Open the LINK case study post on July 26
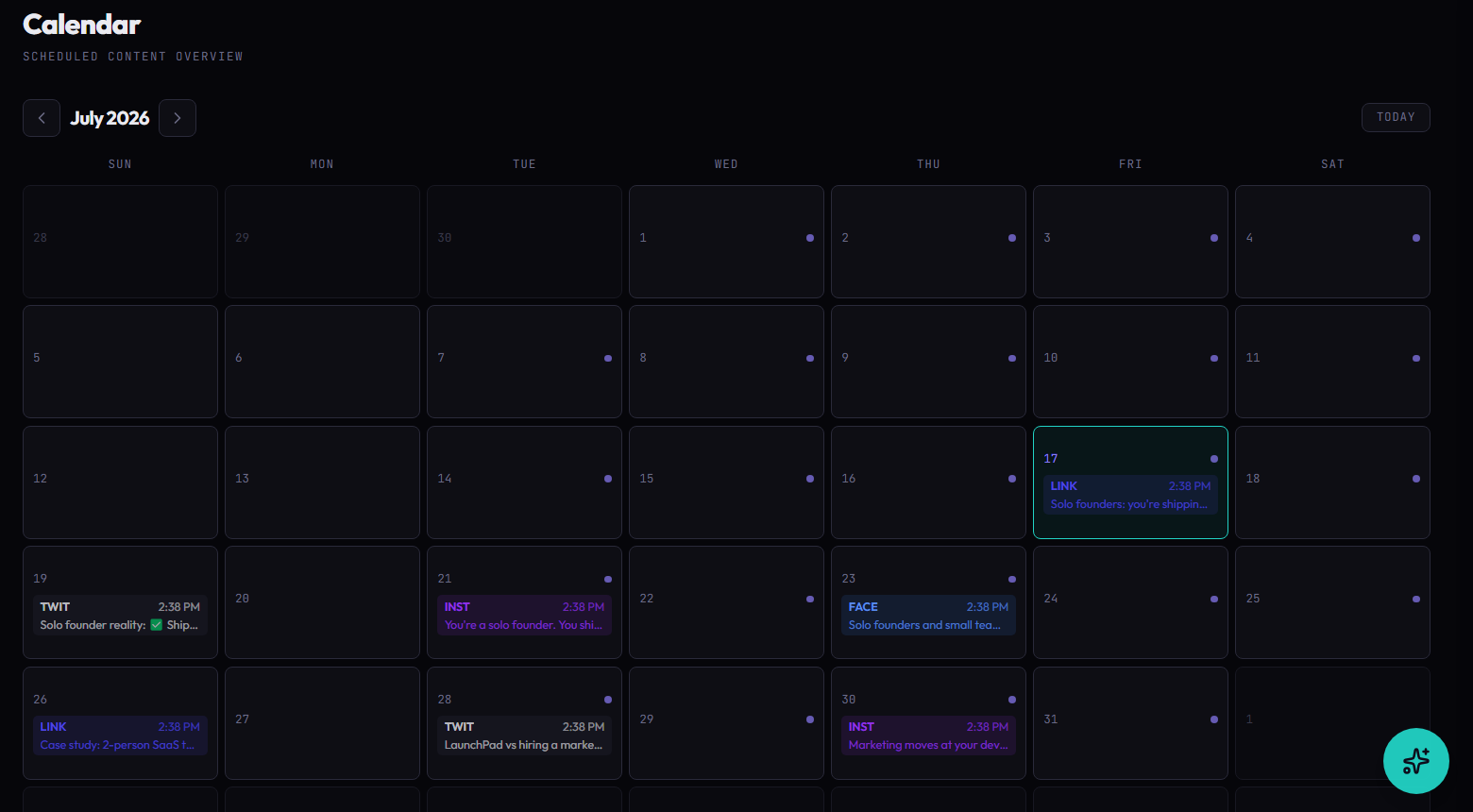1473x812 pixels. pyautogui.click(x=120, y=736)
